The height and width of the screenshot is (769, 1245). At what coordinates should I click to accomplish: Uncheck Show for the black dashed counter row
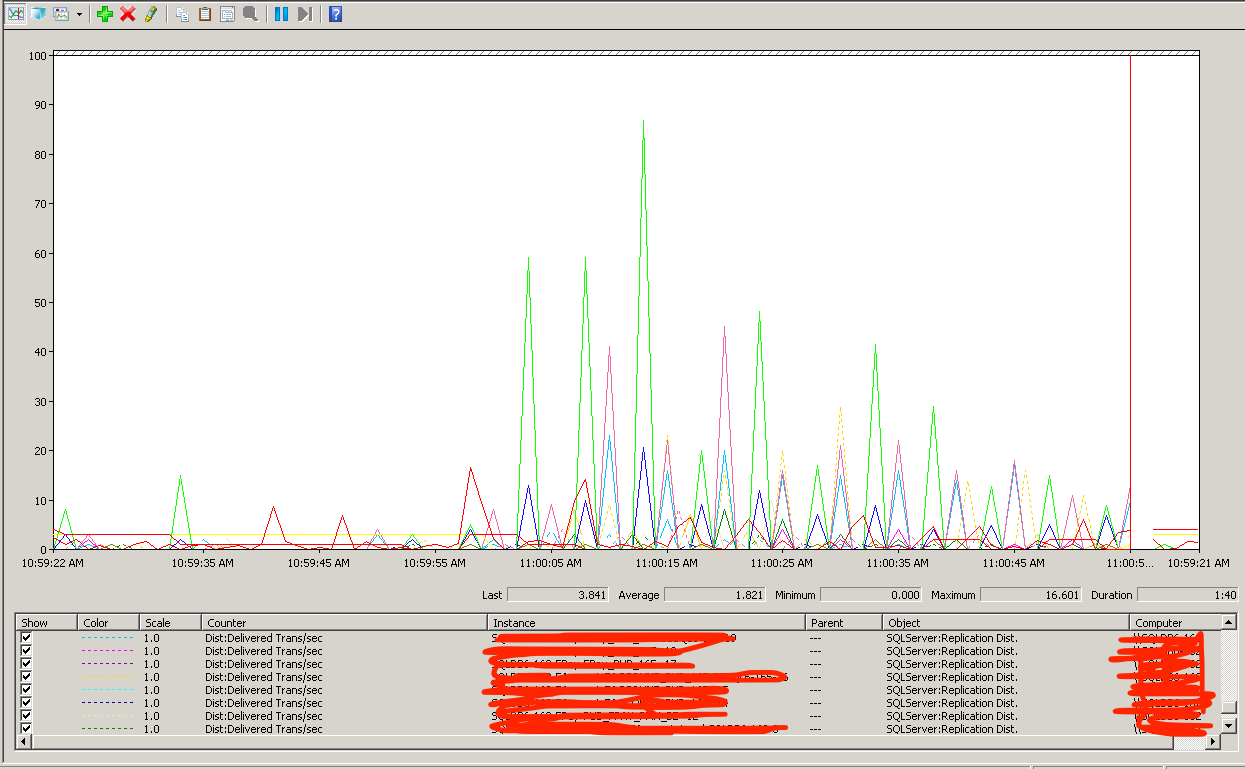pos(26,663)
